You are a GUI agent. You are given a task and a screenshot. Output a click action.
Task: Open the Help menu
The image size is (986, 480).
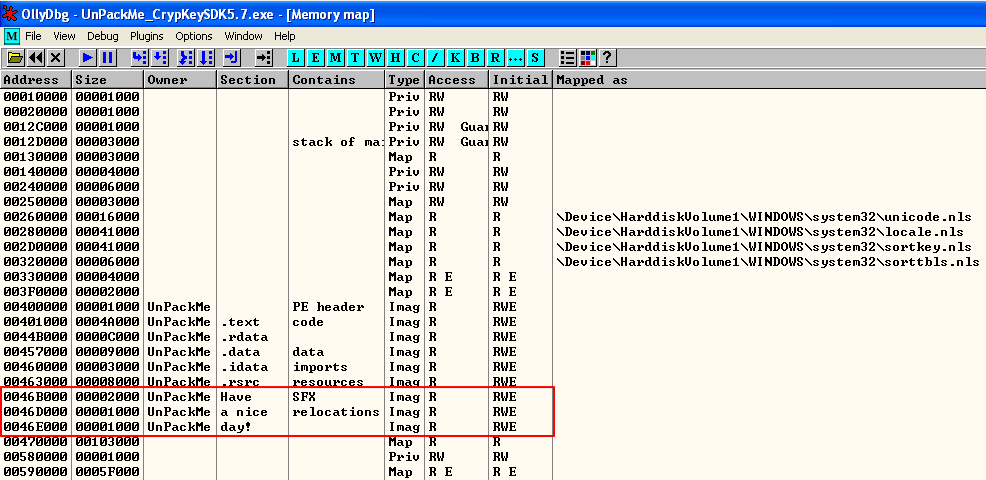(284, 36)
